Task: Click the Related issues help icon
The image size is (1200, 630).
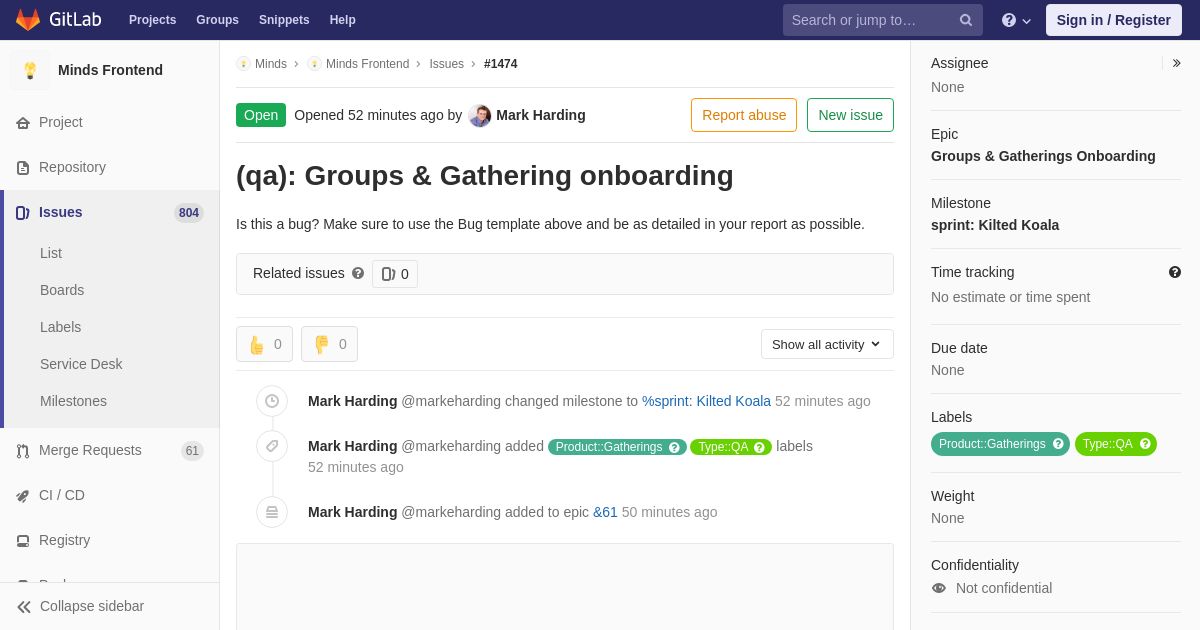Action: click(x=358, y=273)
